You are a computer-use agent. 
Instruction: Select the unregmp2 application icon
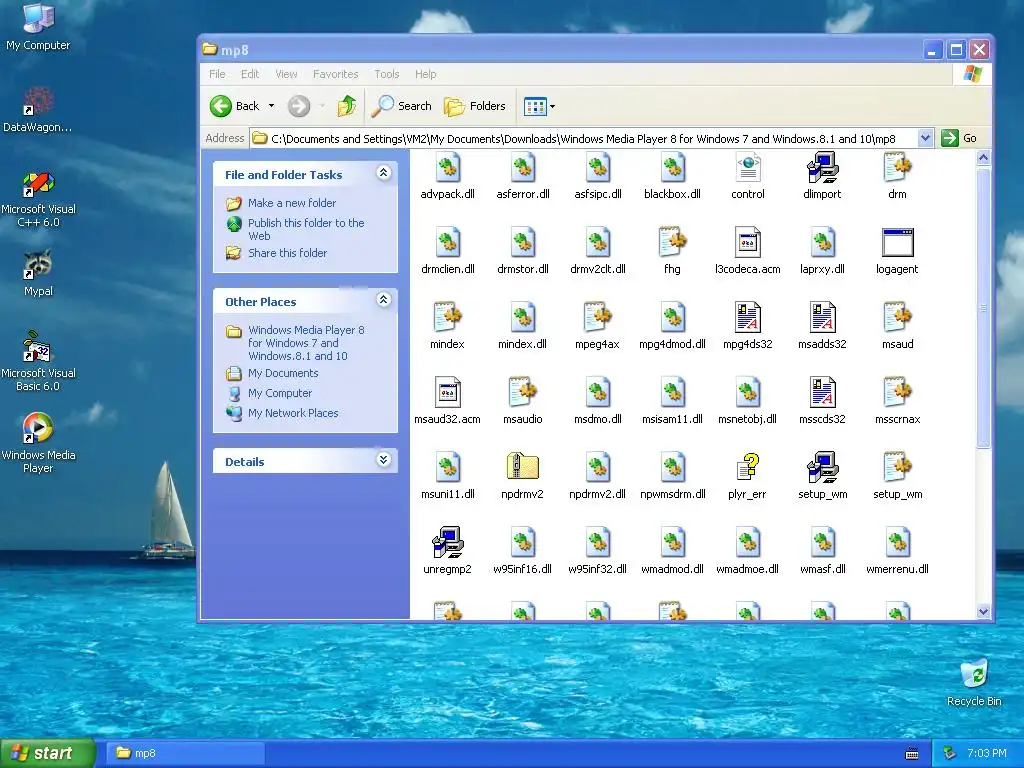[x=447, y=543]
